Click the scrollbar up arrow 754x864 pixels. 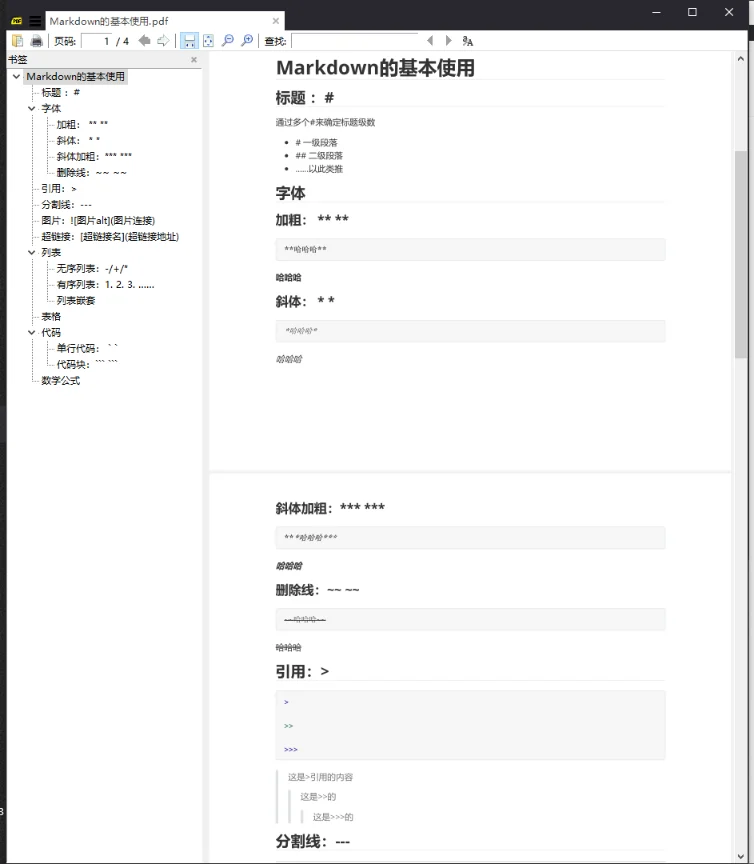[x=741, y=58]
